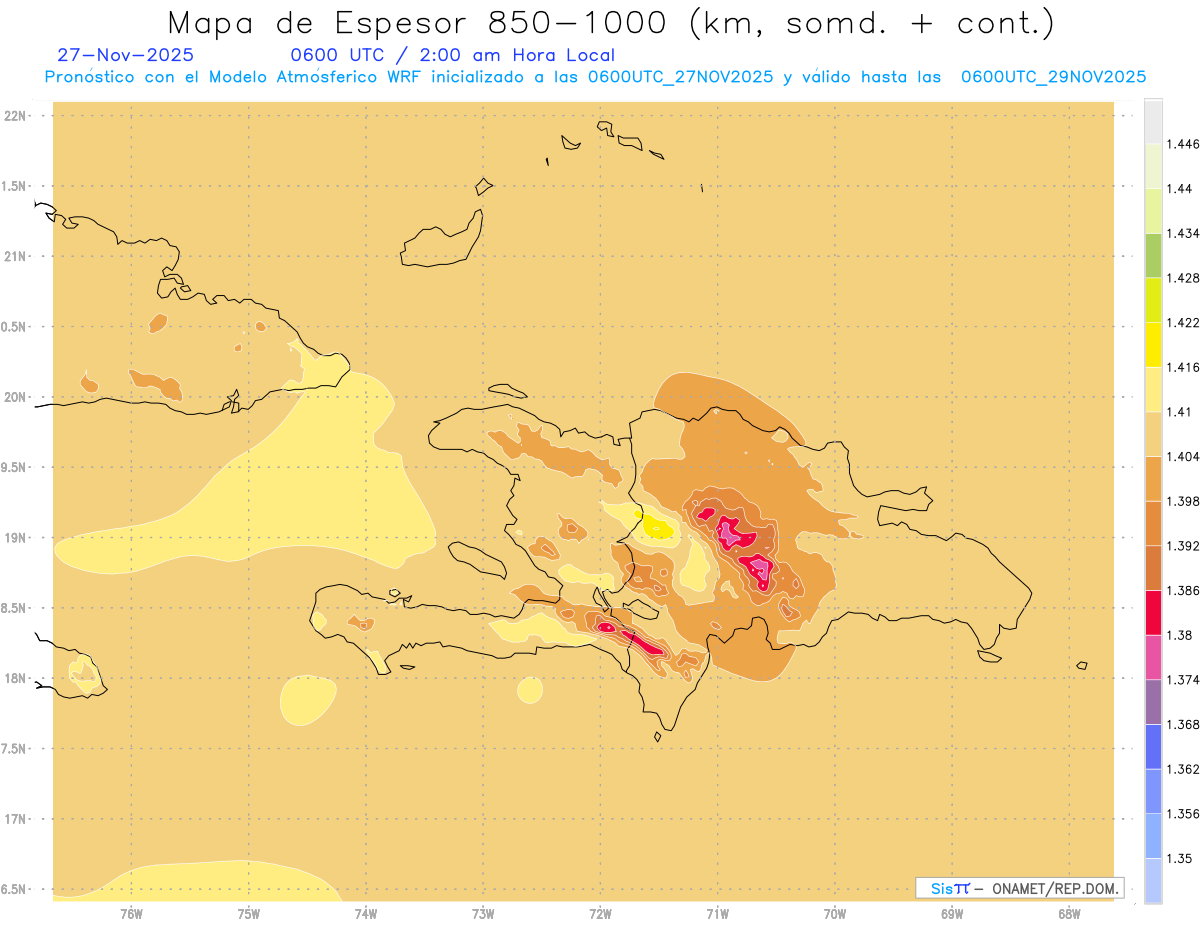Click the legend value 1.434
Viewport: 1200px width, 927px height.
[x=1183, y=233]
